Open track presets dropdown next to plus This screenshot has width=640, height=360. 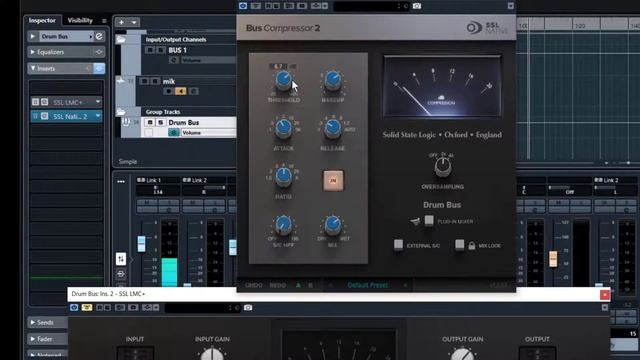click(134, 22)
